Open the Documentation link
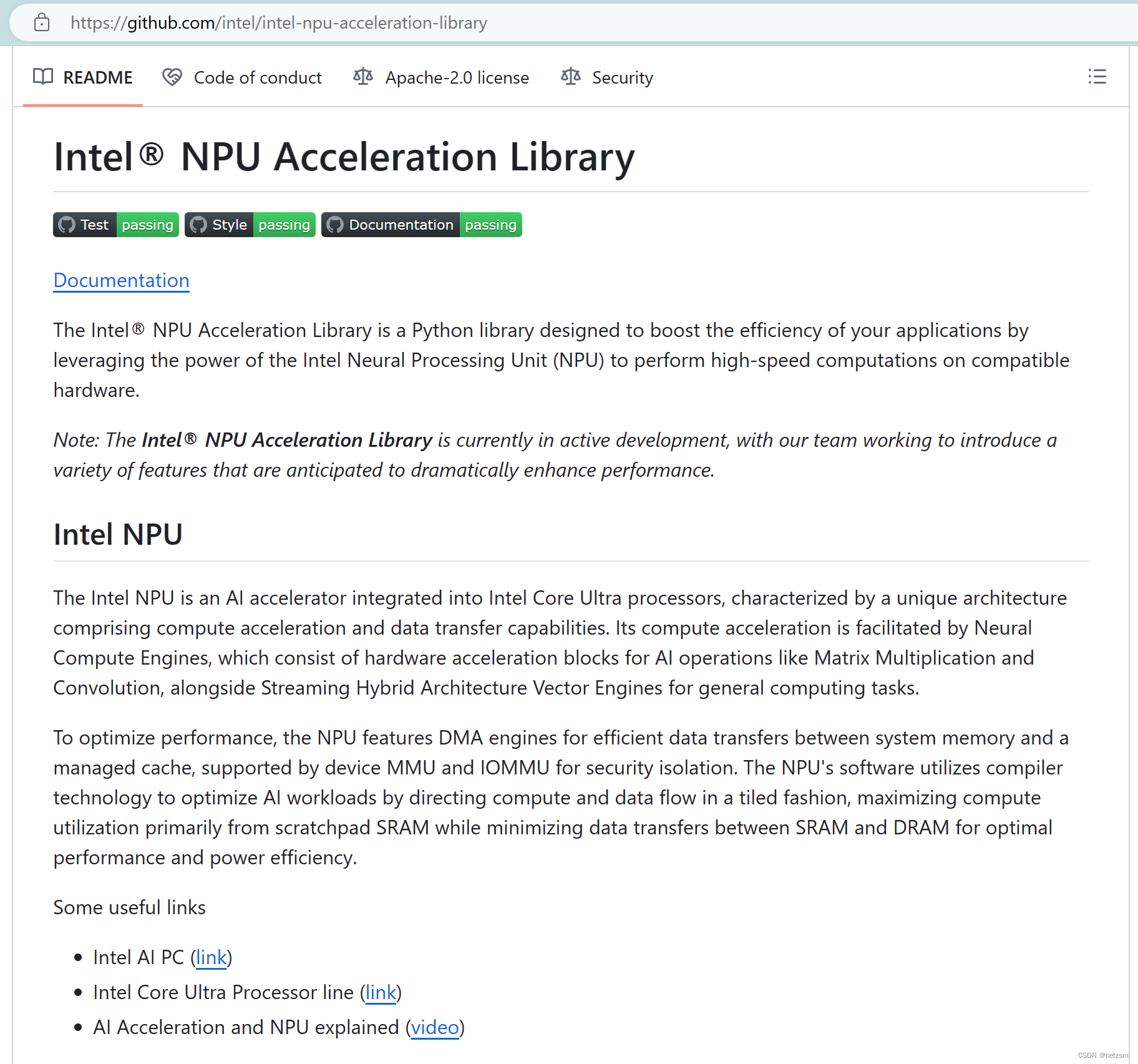Image resolution: width=1138 pixels, height=1064 pixels. coord(121,281)
